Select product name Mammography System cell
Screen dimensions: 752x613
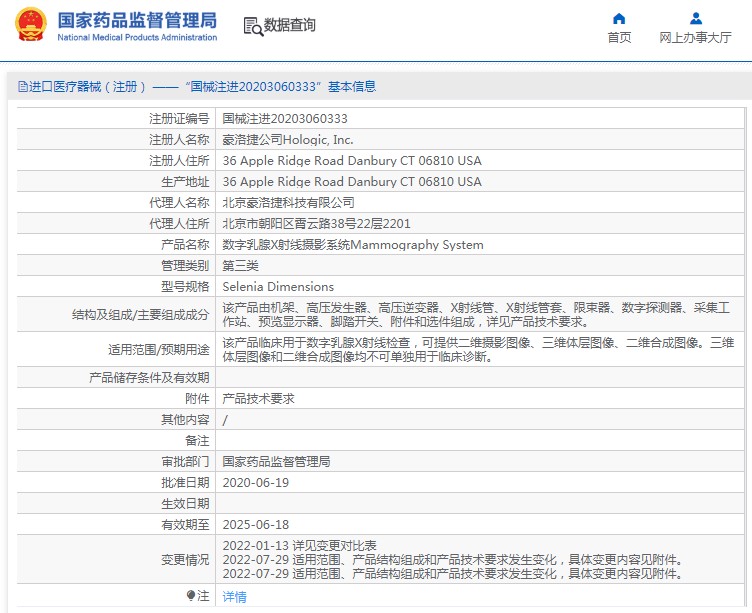(353, 245)
